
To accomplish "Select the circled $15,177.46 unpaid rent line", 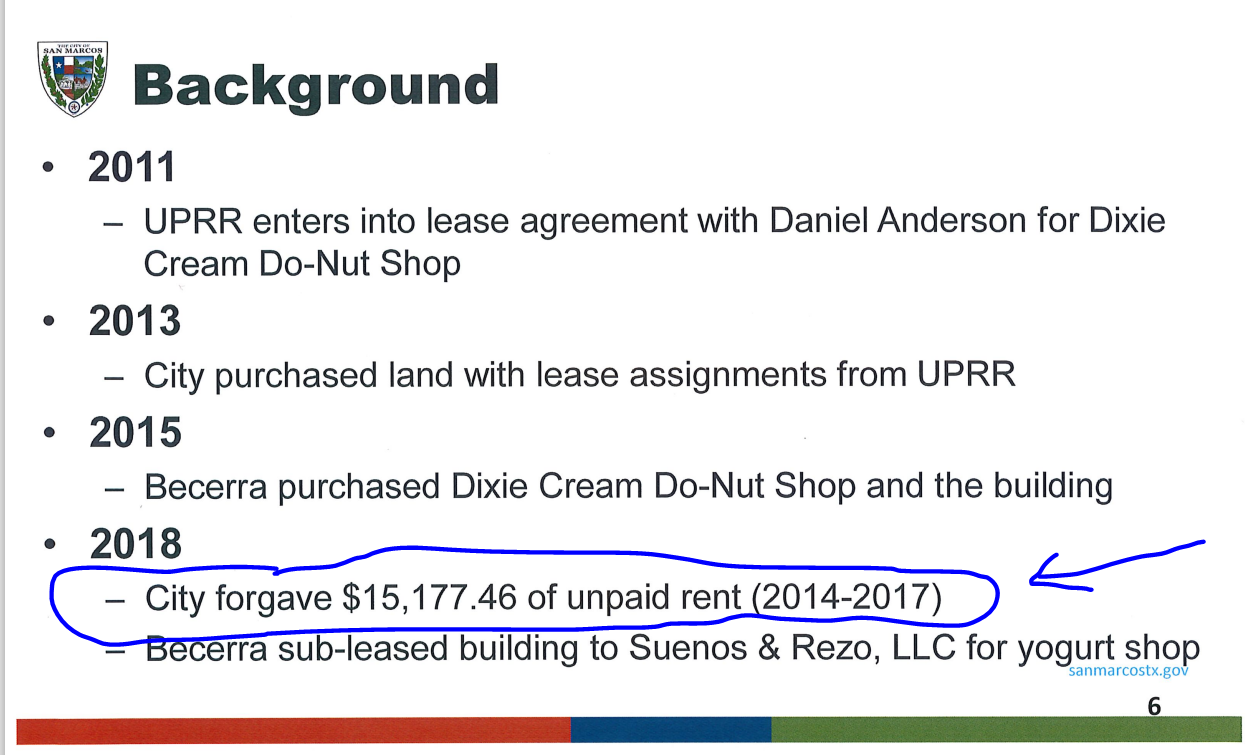I will pos(543,598).
